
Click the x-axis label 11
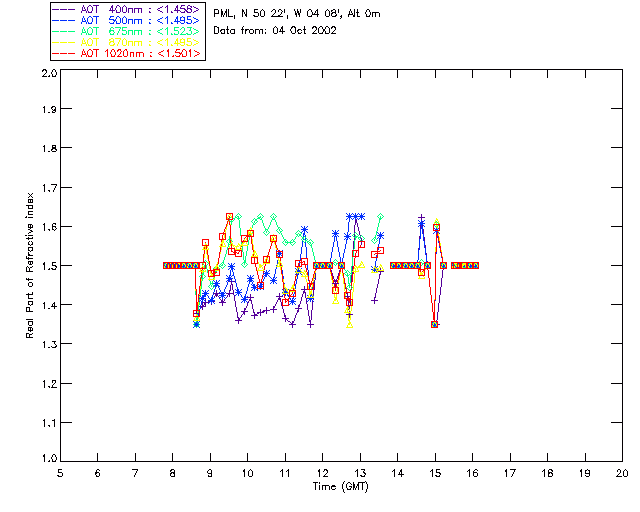point(285,473)
